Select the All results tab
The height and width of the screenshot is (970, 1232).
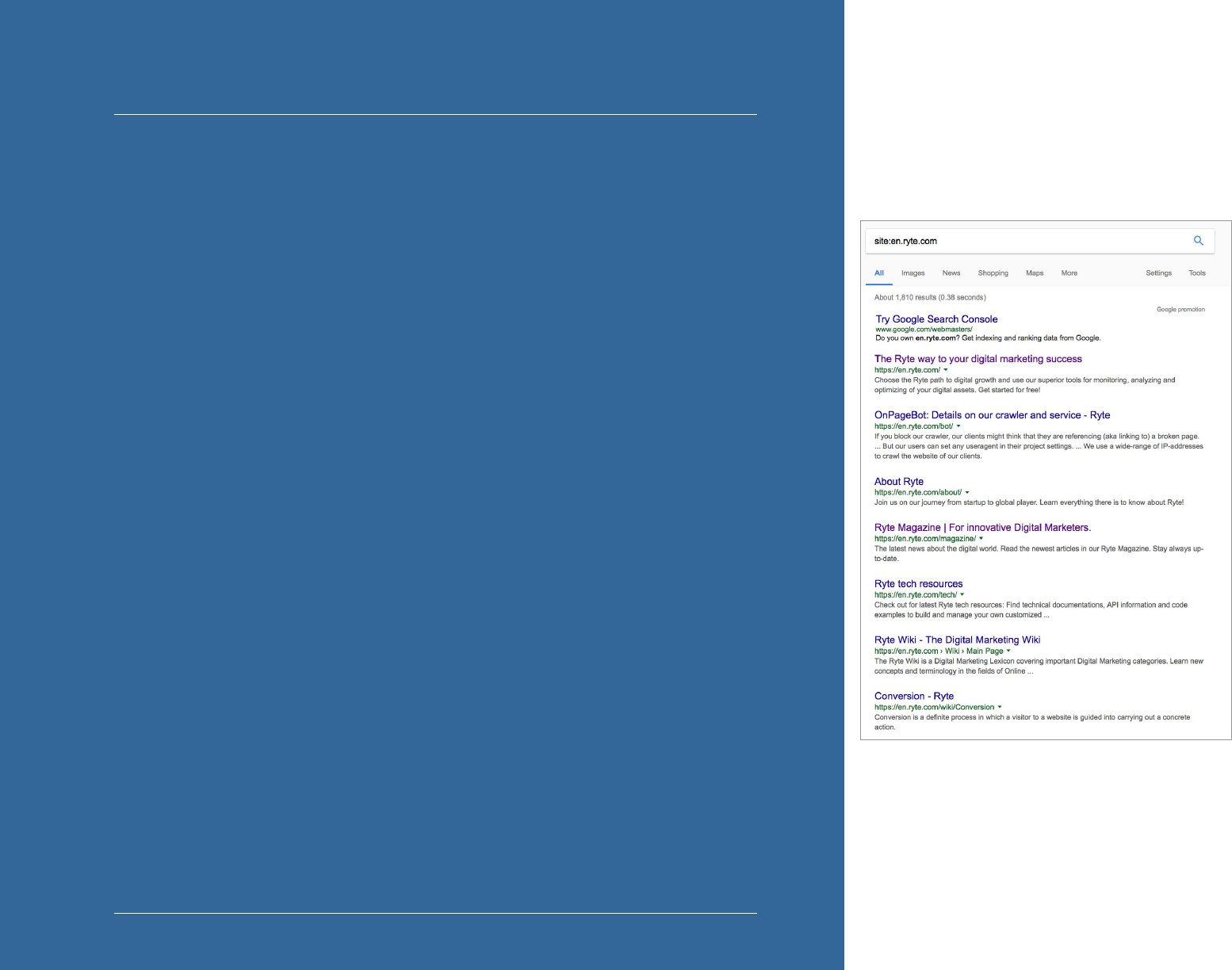[879, 273]
